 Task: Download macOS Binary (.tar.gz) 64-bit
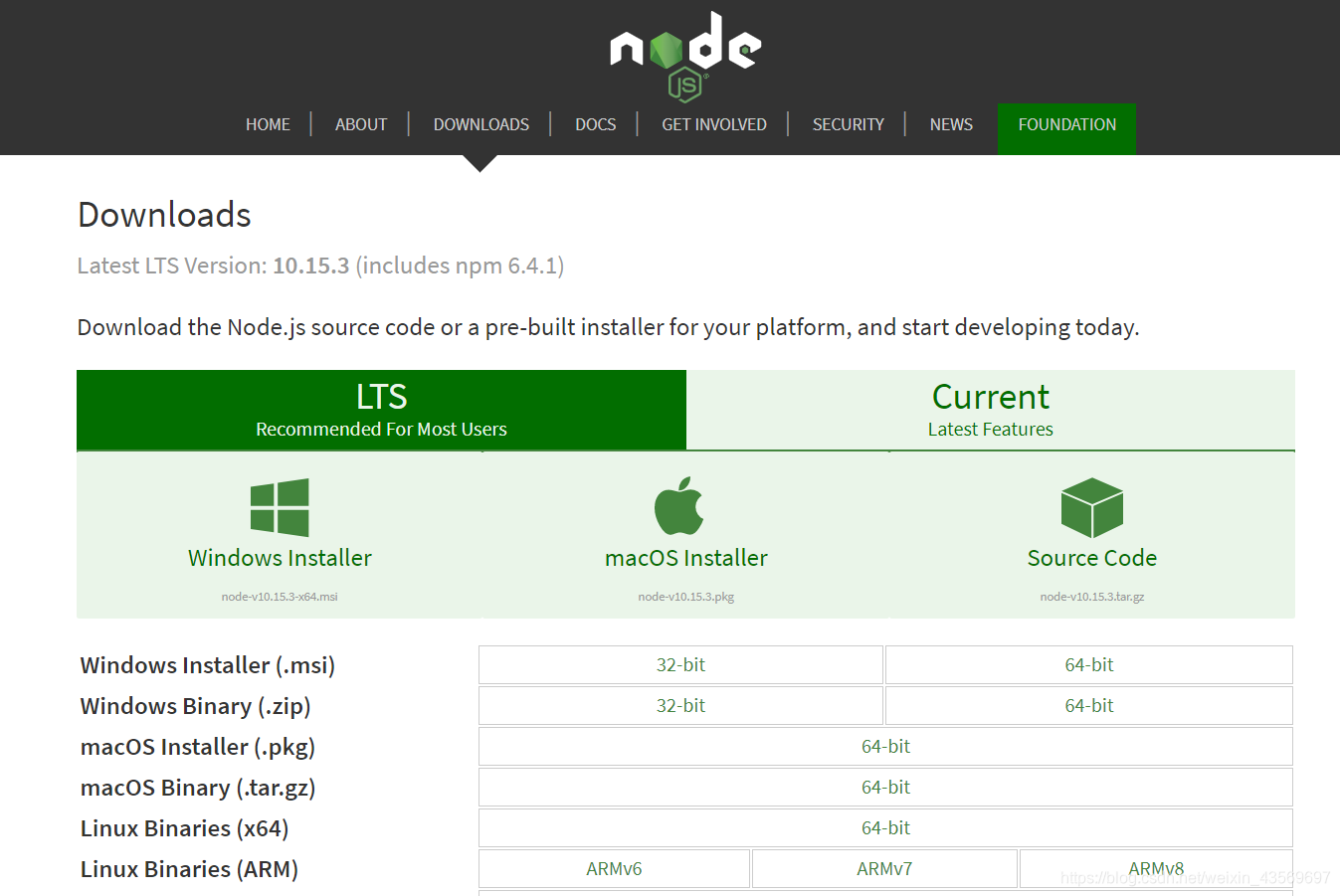point(885,788)
